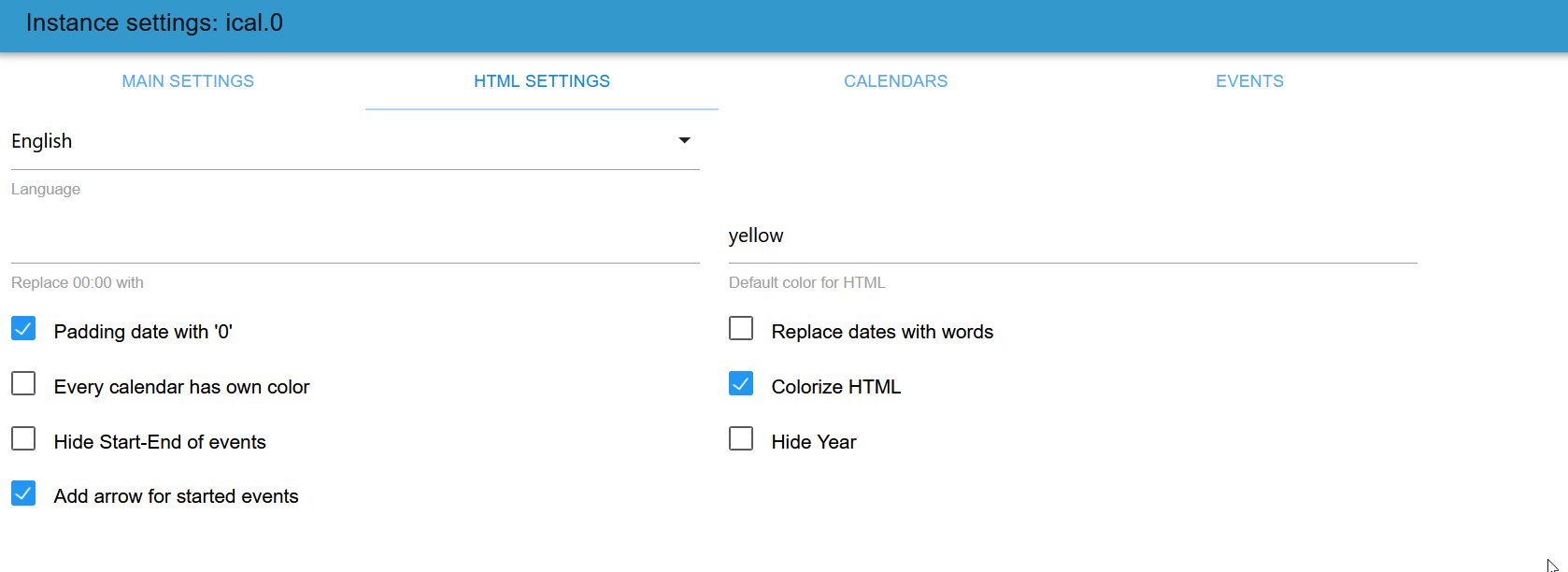1568x572 pixels.
Task: Open the English language selector
Action: tap(346, 141)
